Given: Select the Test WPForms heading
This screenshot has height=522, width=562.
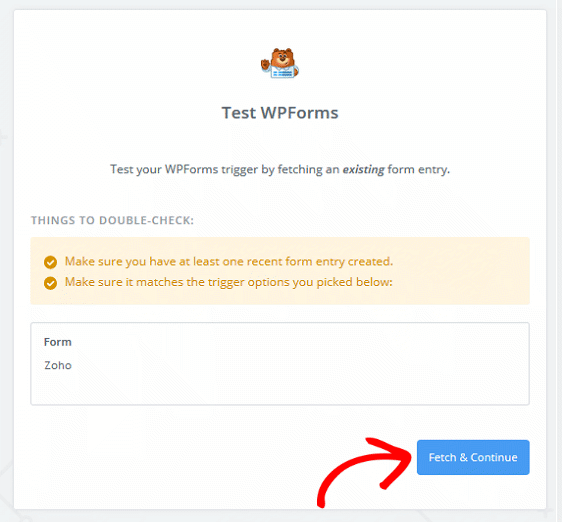Looking at the screenshot, I should 280,113.
